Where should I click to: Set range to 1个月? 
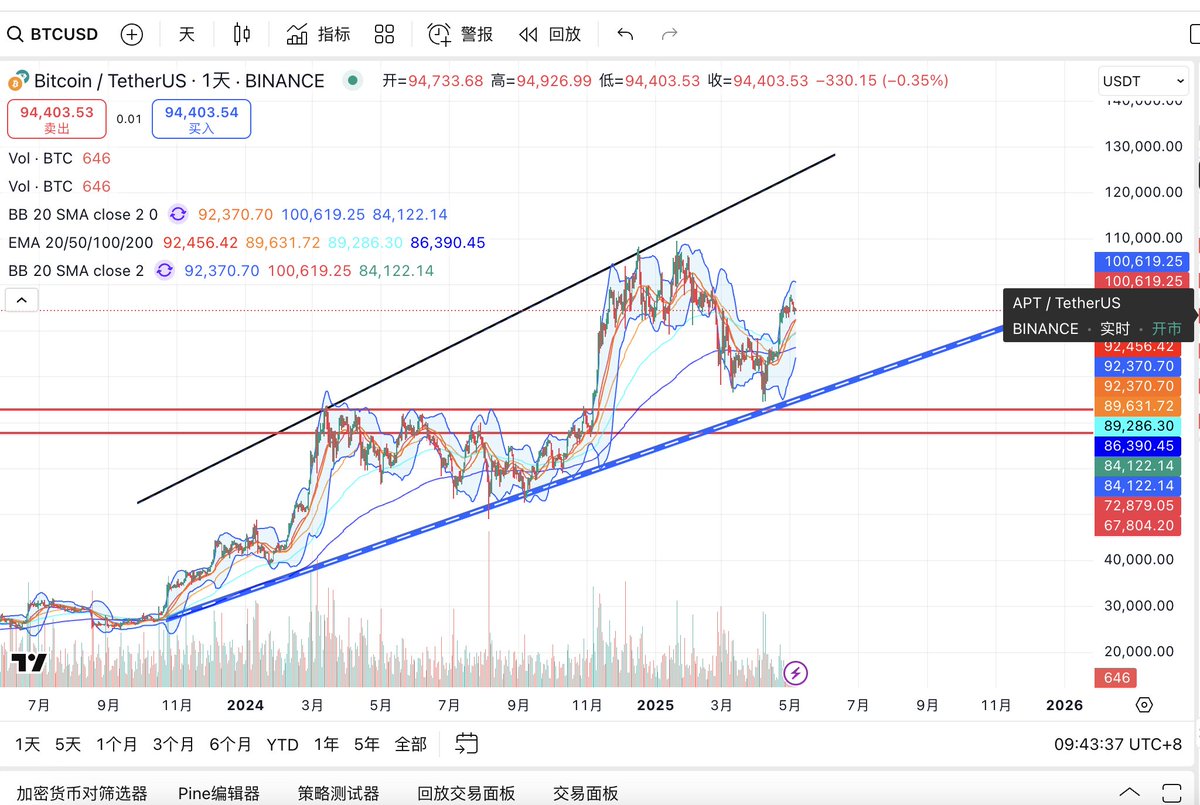point(117,744)
